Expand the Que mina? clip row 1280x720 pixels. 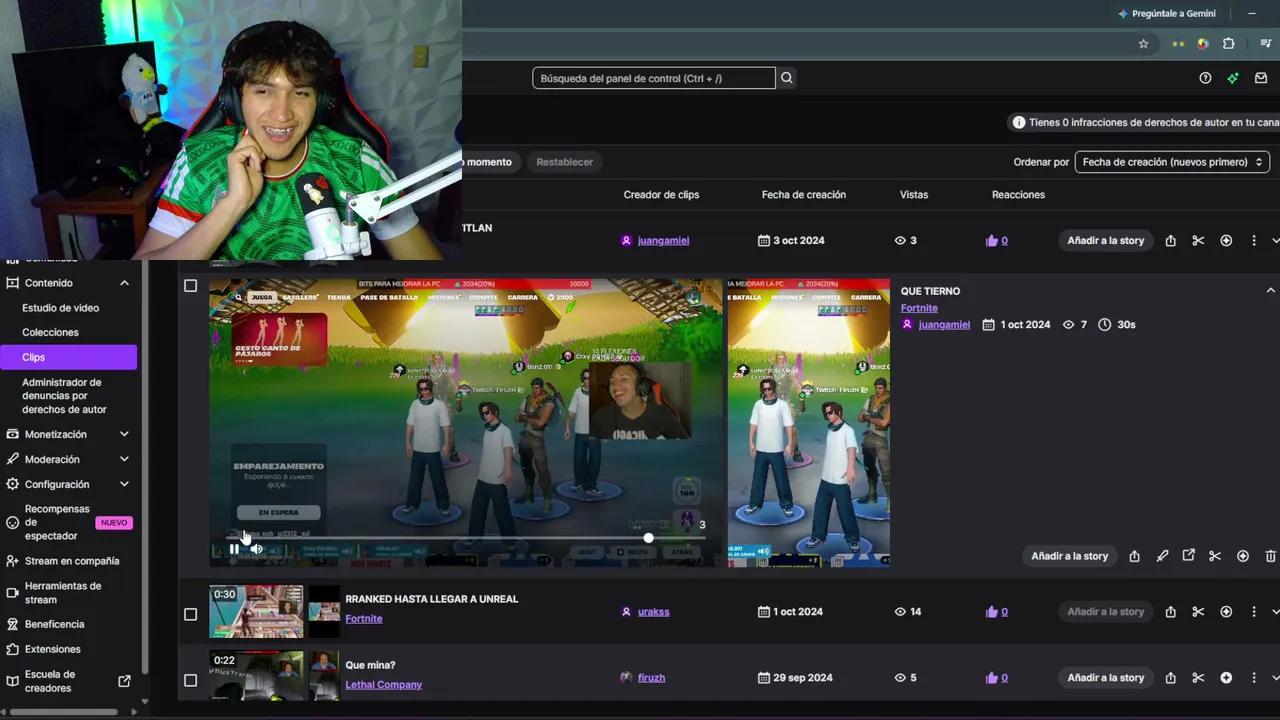(x=1275, y=678)
